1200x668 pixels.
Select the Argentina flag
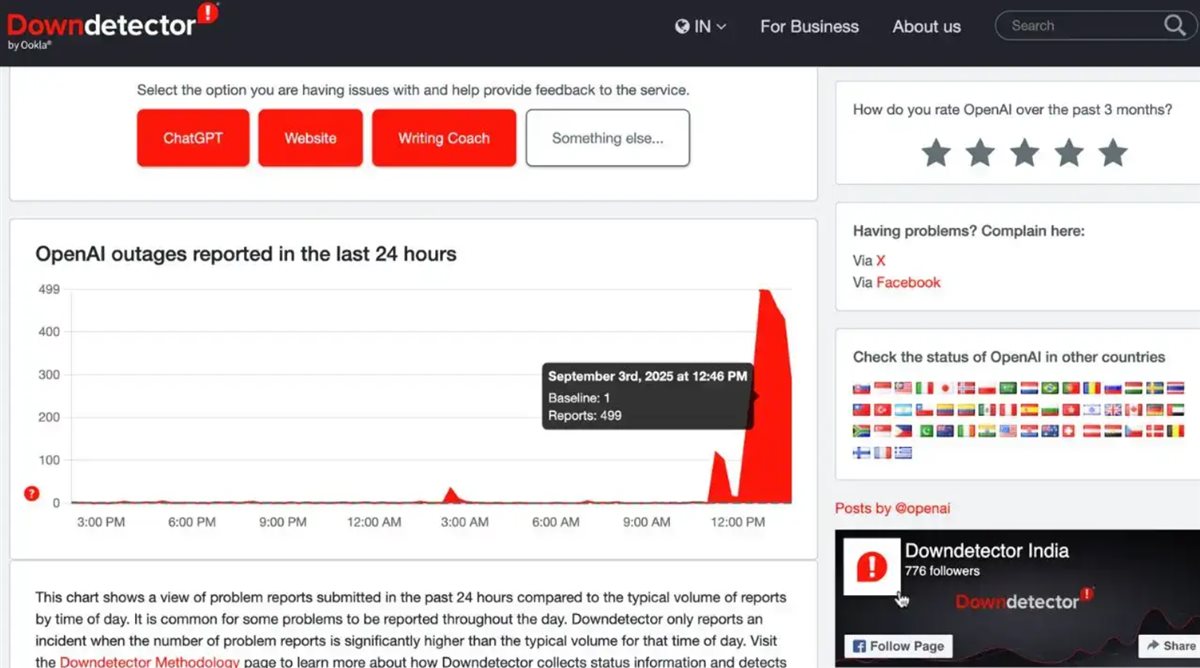point(903,410)
